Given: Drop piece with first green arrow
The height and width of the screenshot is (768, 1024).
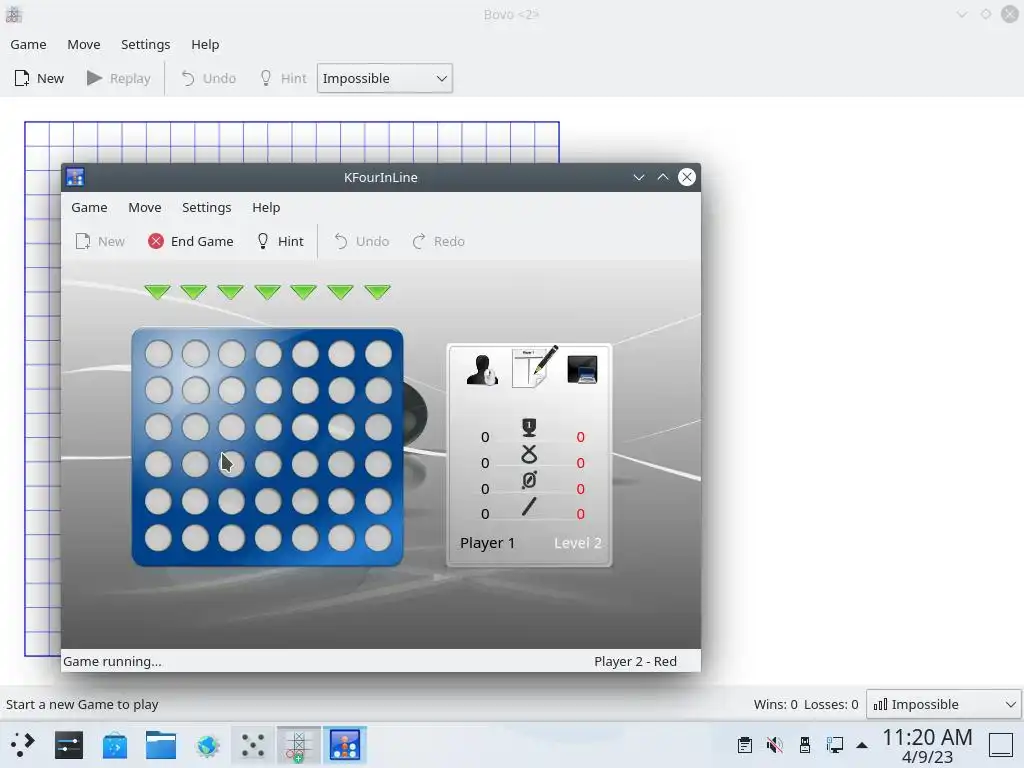Looking at the screenshot, I should pos(157,291).
